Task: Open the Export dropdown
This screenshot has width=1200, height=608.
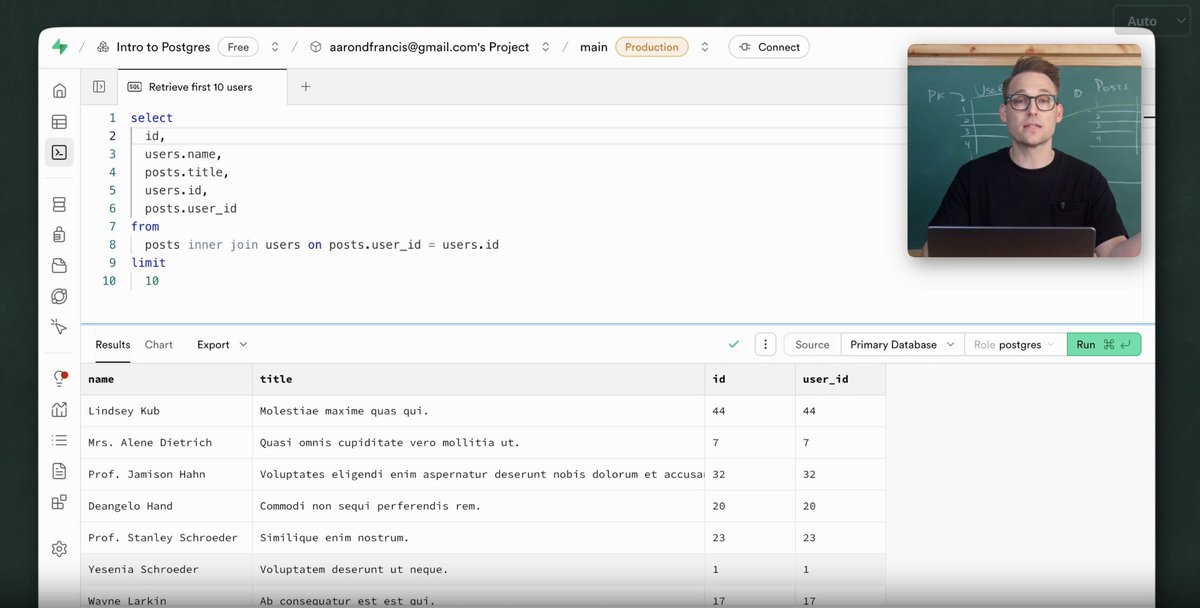Action: 221,344
